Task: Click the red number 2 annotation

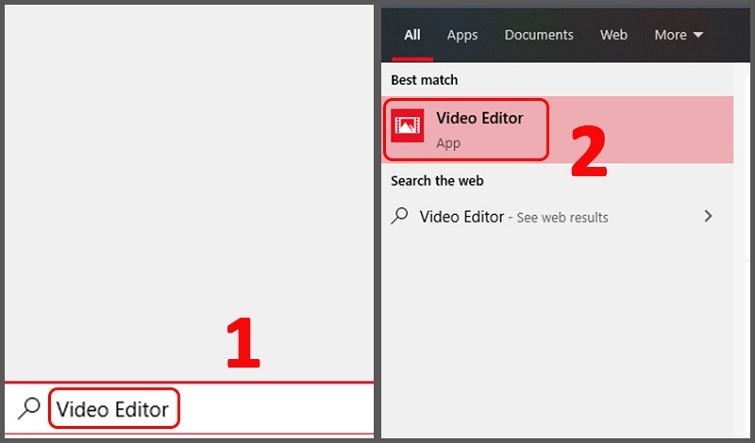Action: pyautogui.click(x=588, y=153)
